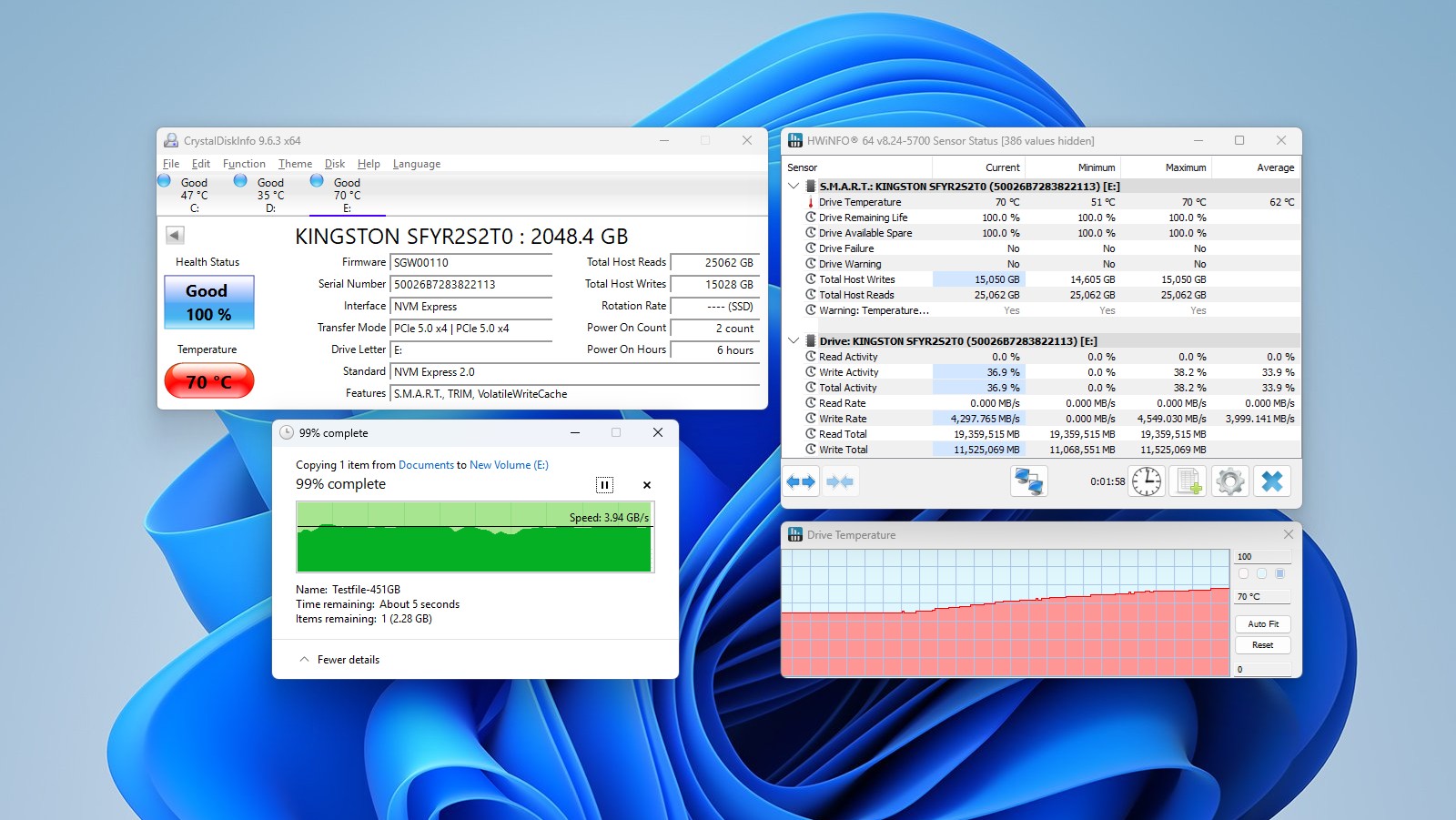1456x820 pixels.
Task: Click the Transfer Mode field PCIe 5.0 x4
Action: coord(471,329)
